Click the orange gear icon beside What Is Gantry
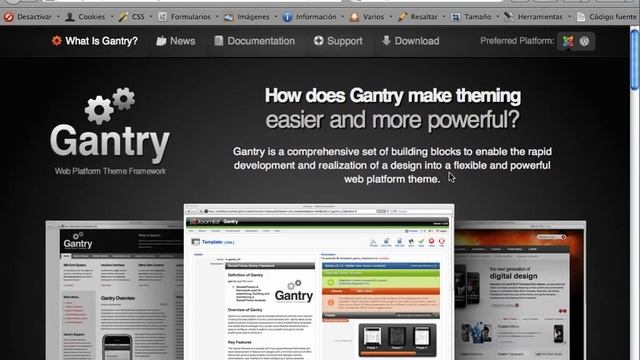This screenshot has height=360, width=640. (x=57, y=41)
